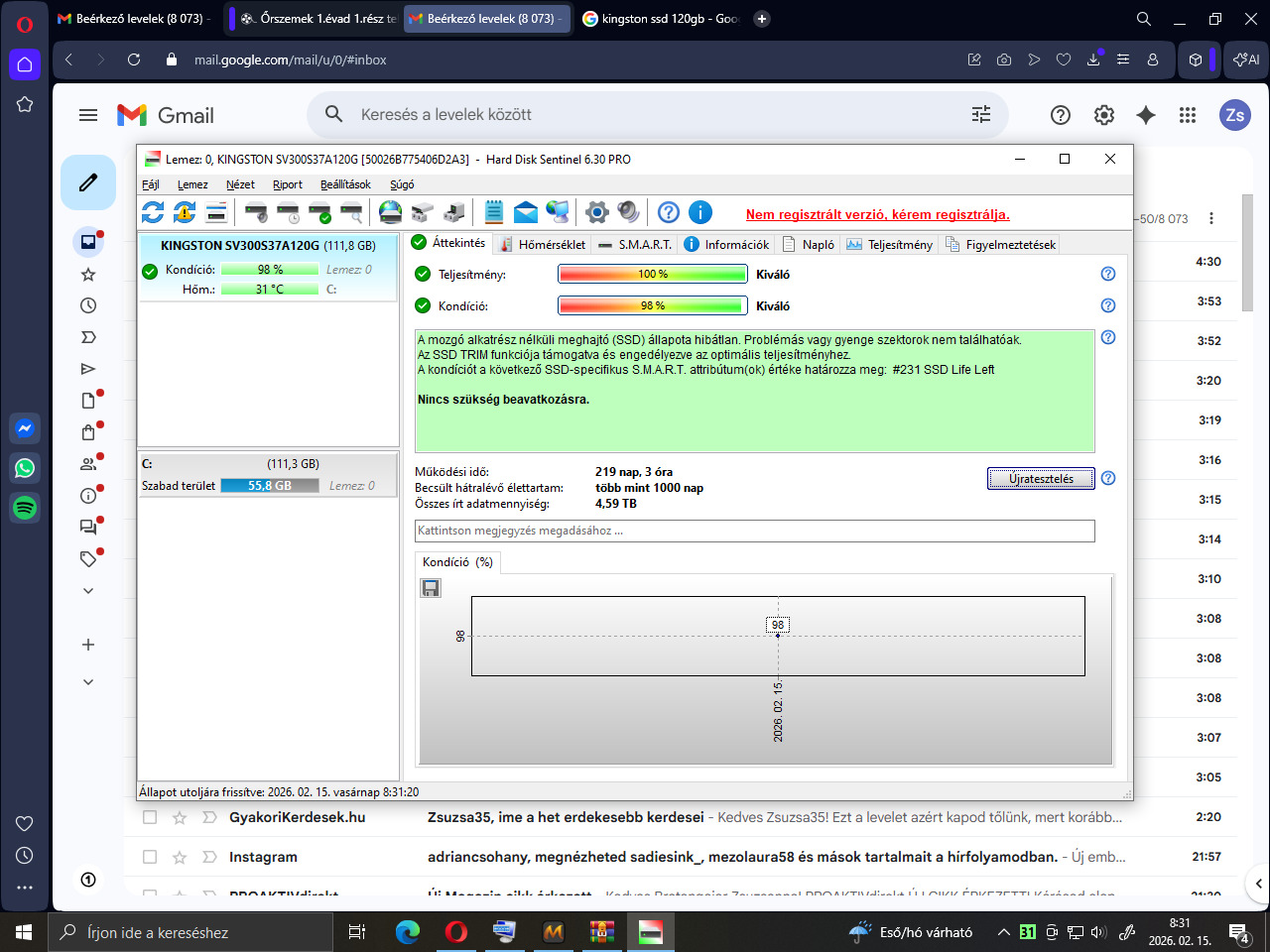
Task: Click the disk with green checkmark toolbar icon
Action: 319,212
